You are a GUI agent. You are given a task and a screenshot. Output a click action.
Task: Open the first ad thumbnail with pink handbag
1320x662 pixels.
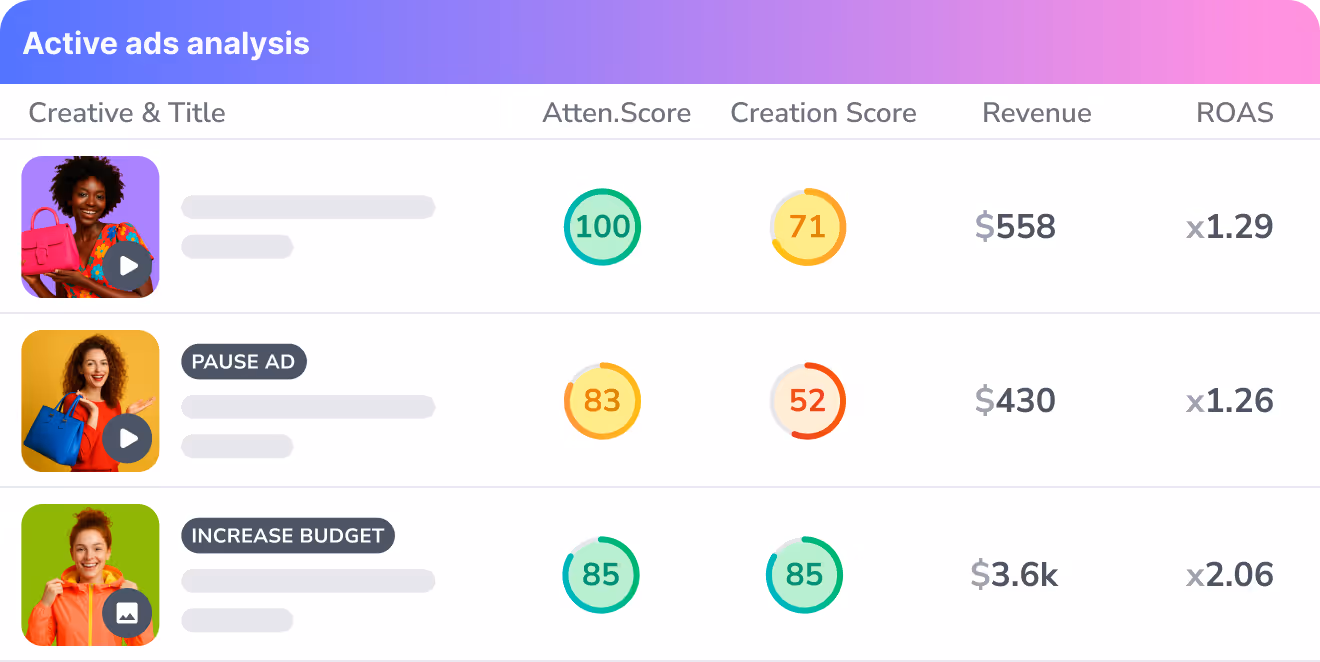pyautogui.click(x=90, y=227)
